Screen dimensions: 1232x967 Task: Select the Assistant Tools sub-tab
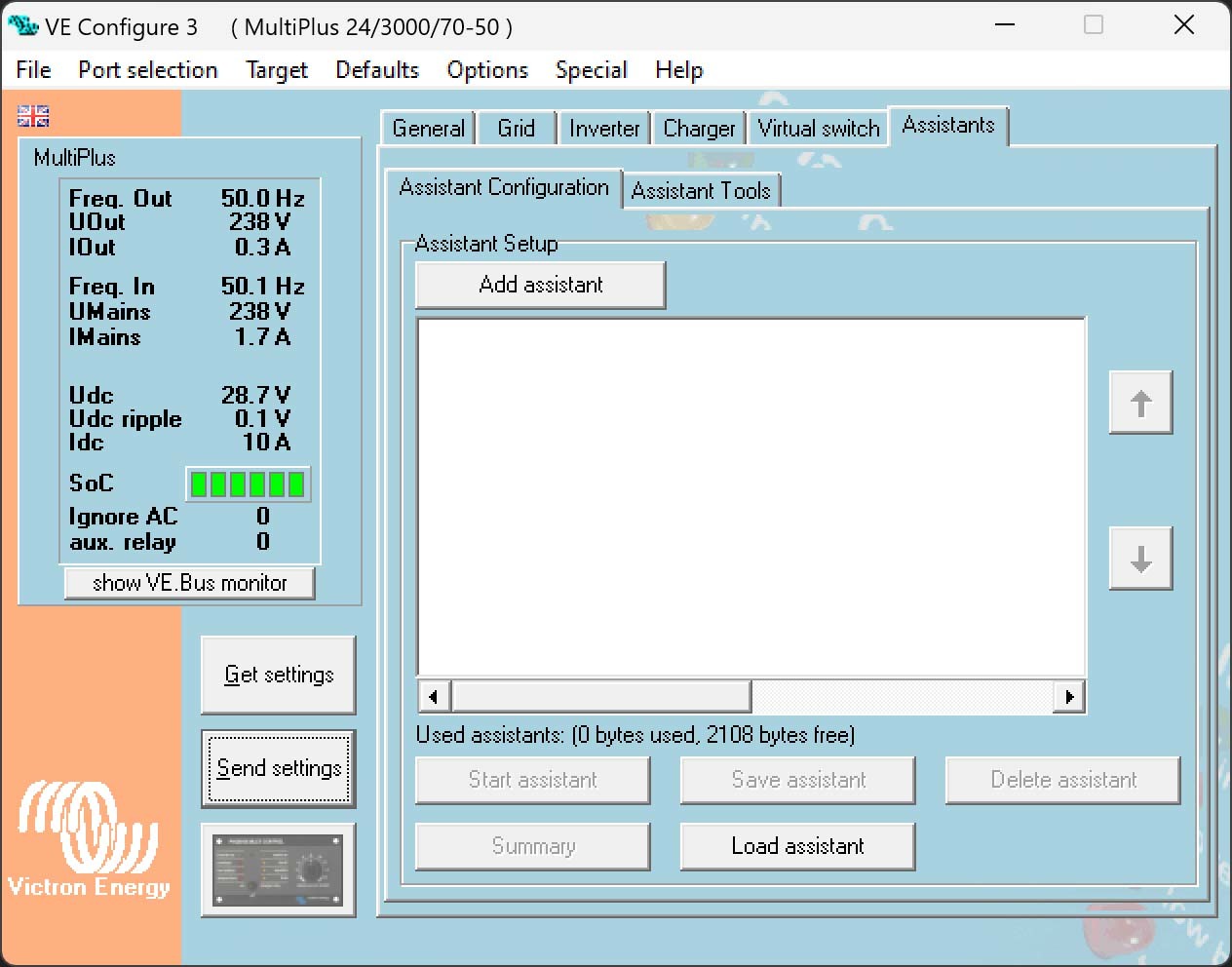tap(701, 191)
